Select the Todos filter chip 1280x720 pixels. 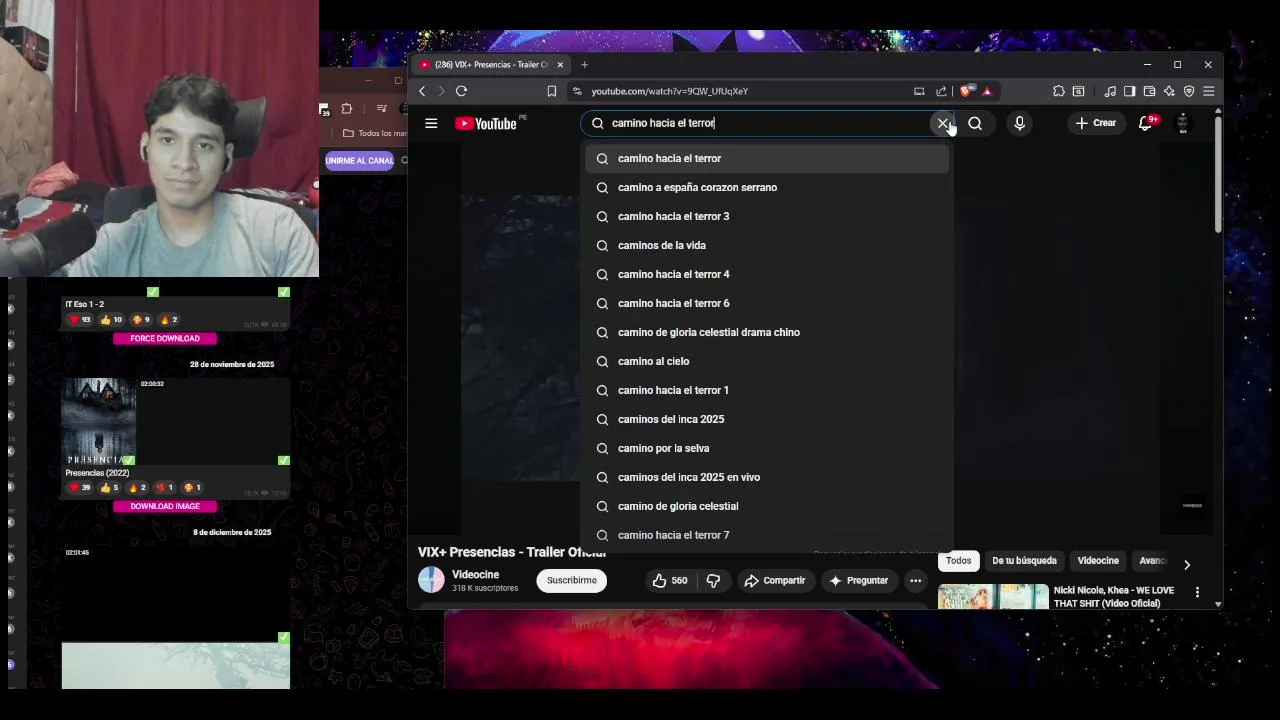[x=958, y=561]
